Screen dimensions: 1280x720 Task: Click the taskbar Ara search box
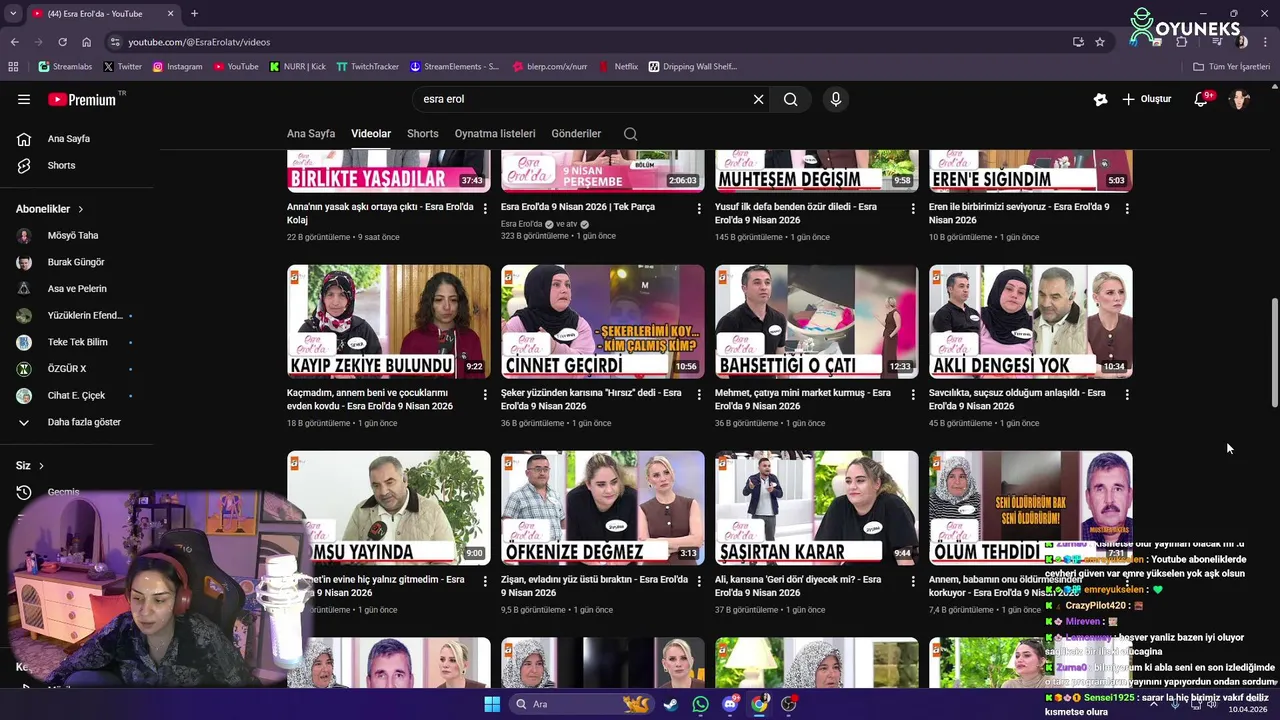582,704
